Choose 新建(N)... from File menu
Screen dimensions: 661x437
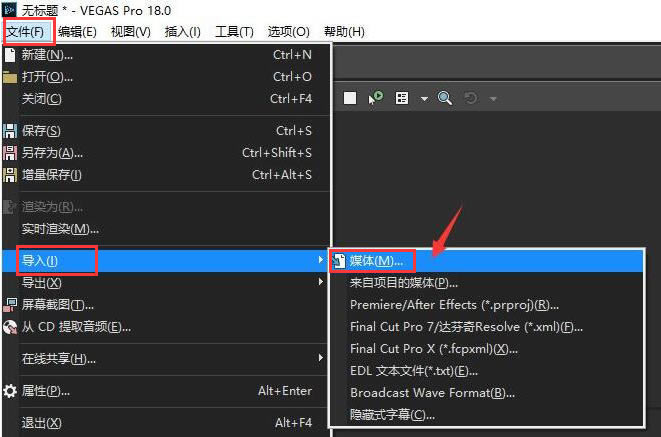click(x=166, y=55)
